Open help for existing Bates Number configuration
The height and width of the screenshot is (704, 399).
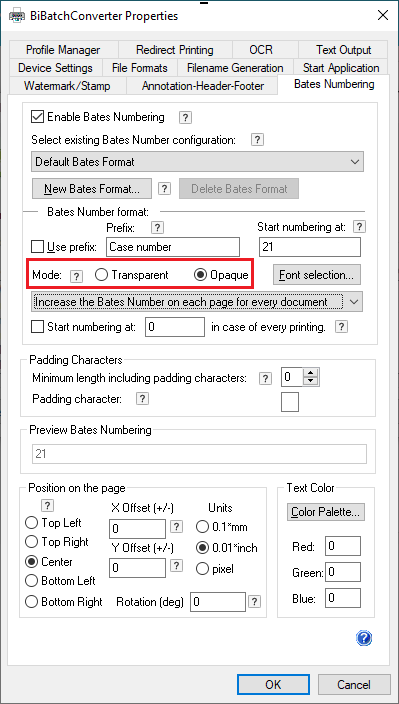click(257, 140)
